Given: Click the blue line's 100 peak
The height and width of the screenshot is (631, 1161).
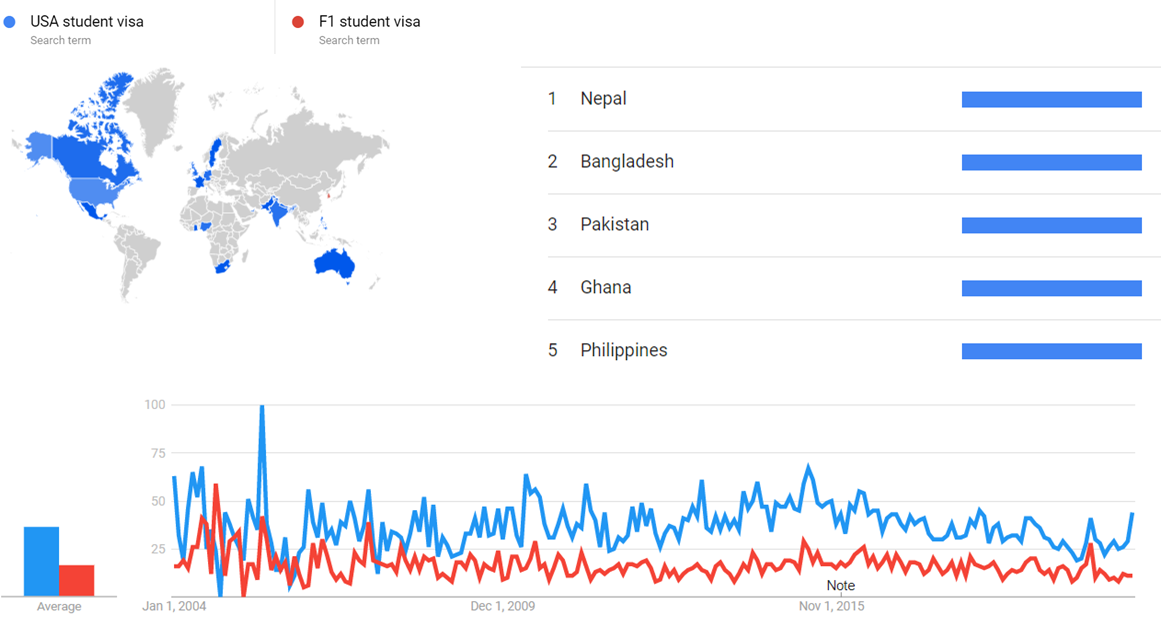Looking at the screenshot, I should coord(262,407).
